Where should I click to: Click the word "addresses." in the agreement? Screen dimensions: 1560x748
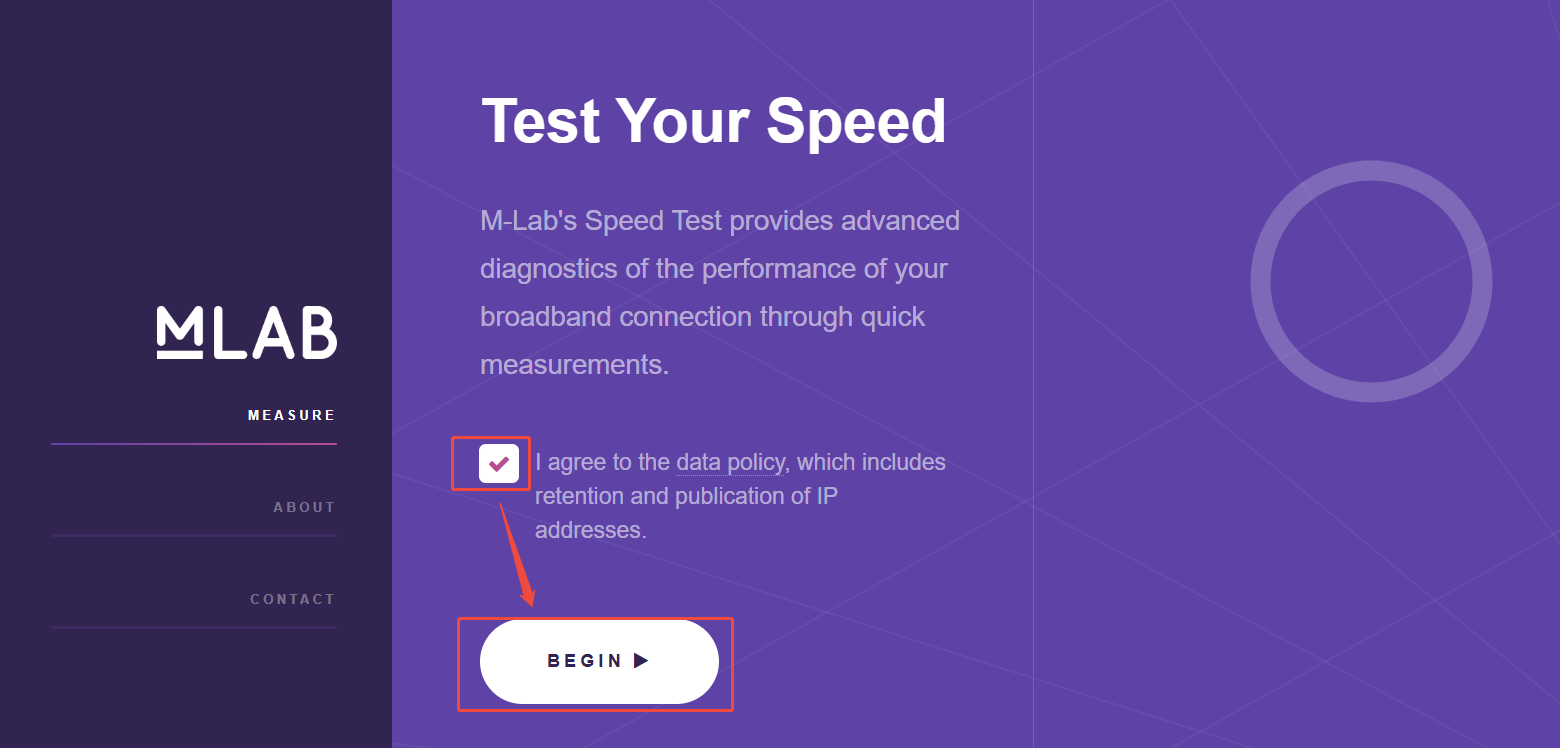pos(590,530)
